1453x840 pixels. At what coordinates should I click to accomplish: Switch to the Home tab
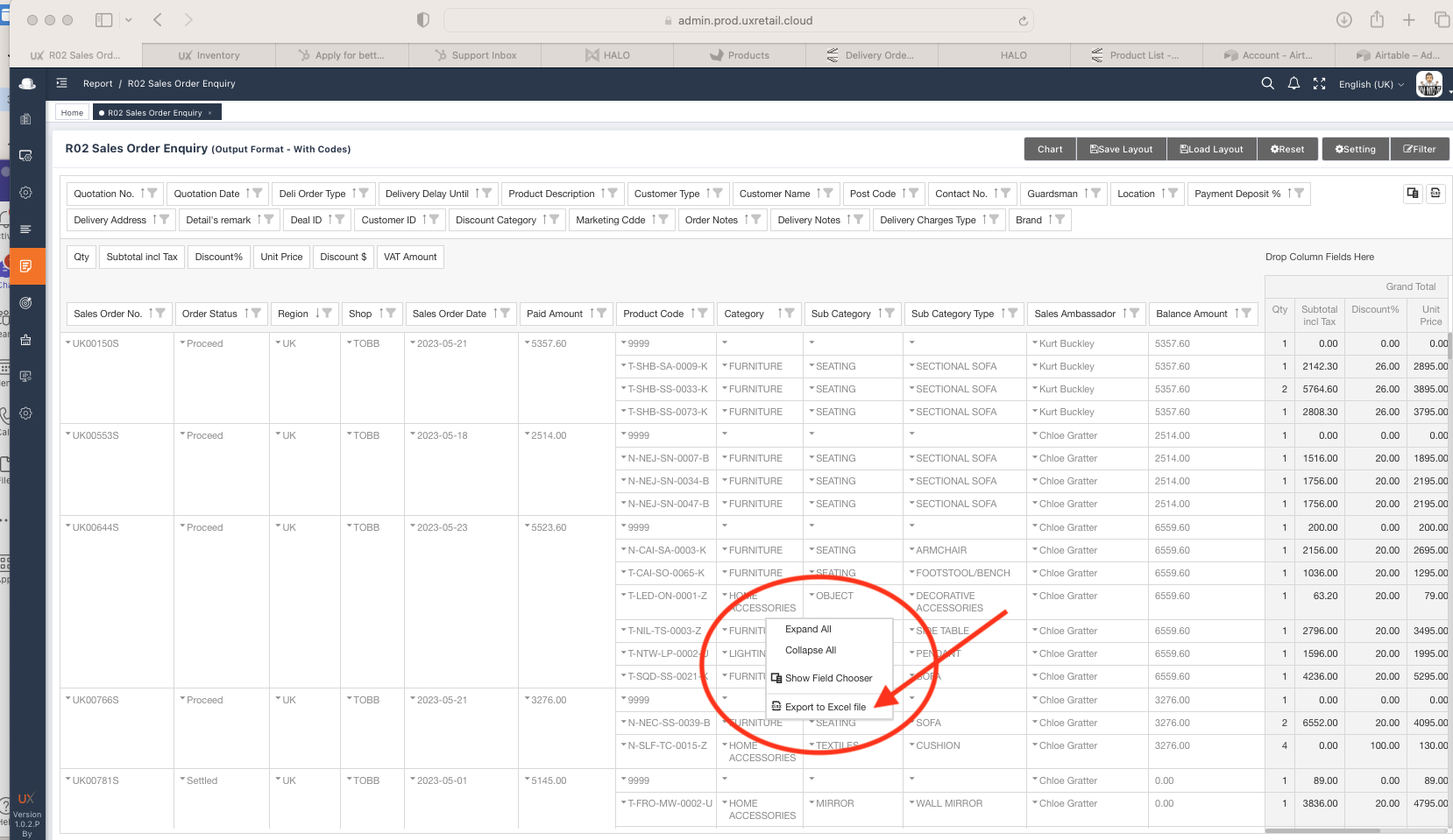point(72,113)
